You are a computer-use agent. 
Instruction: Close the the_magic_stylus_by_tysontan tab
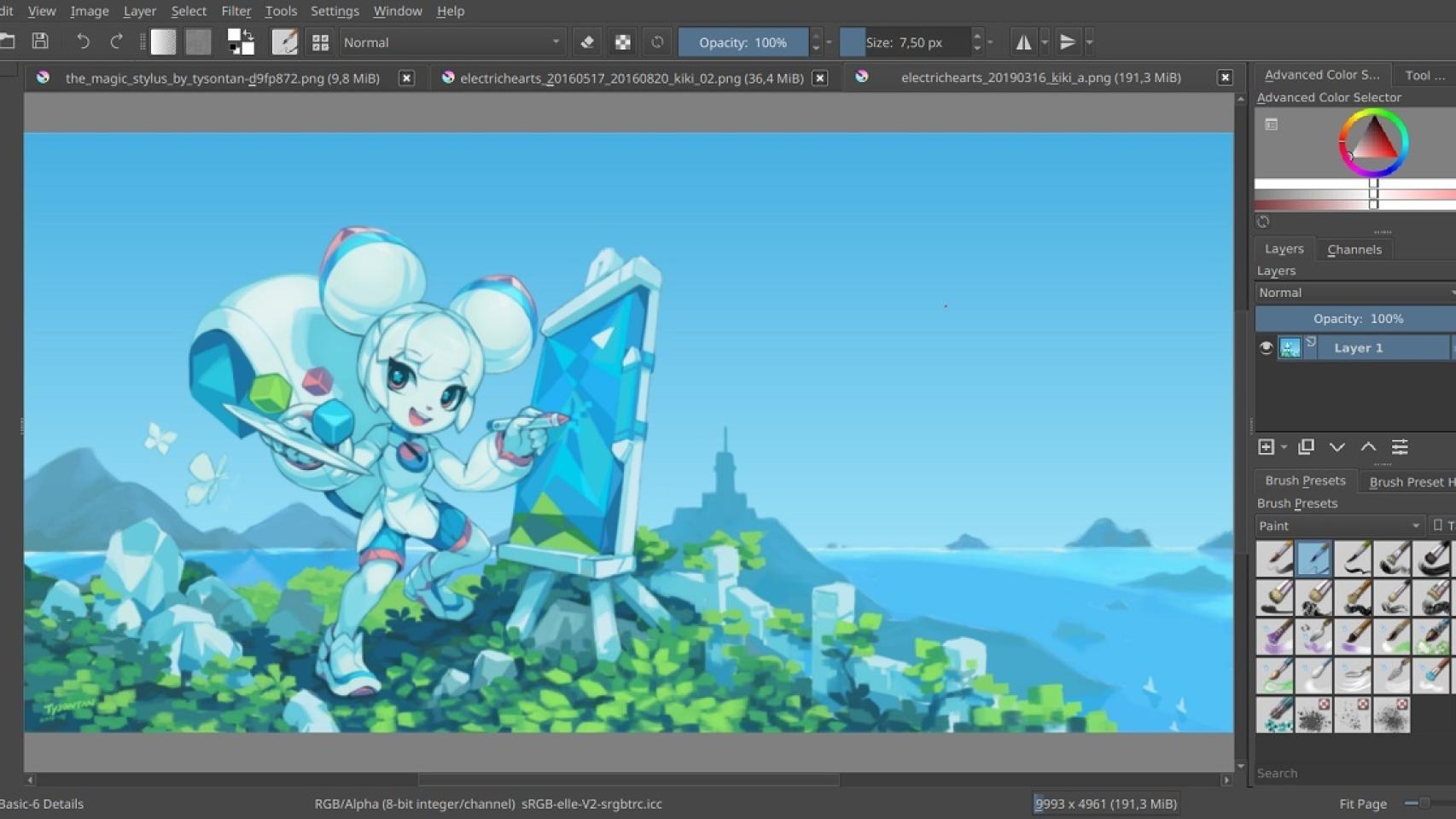(x=407, y=78)
